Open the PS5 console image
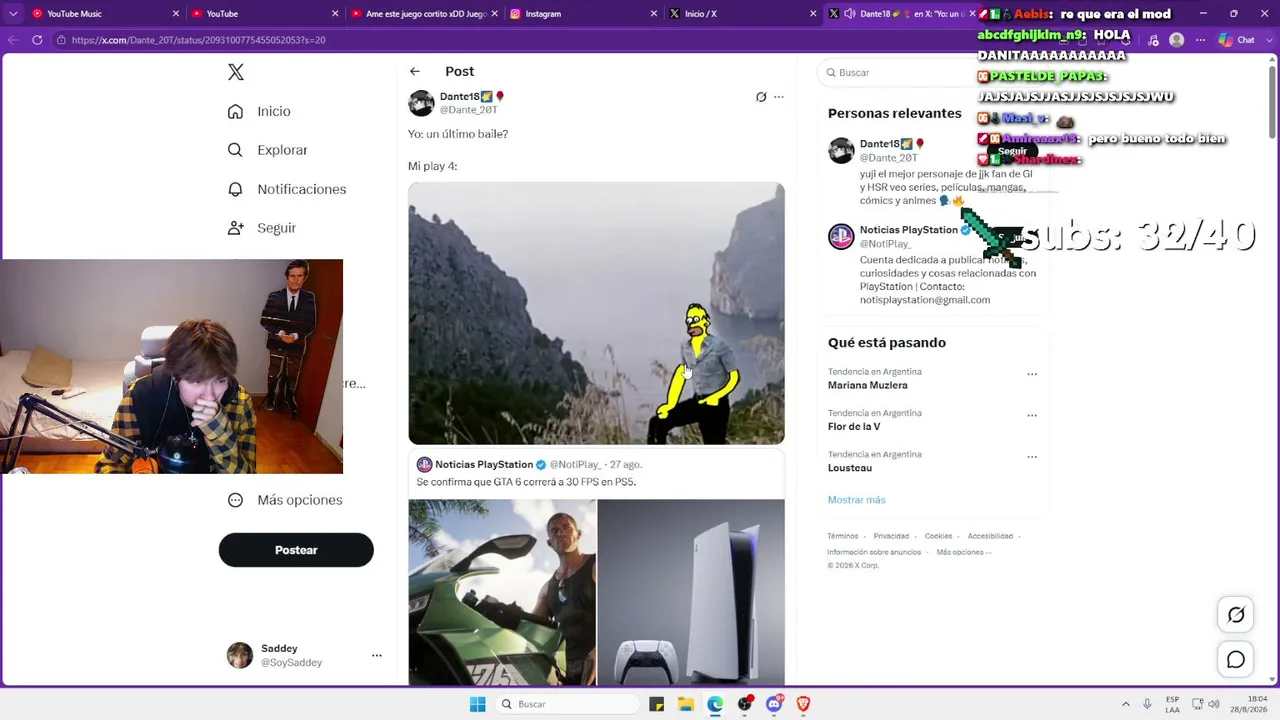This screenshot has height=720, width=1280. click(x=691, y=592)
